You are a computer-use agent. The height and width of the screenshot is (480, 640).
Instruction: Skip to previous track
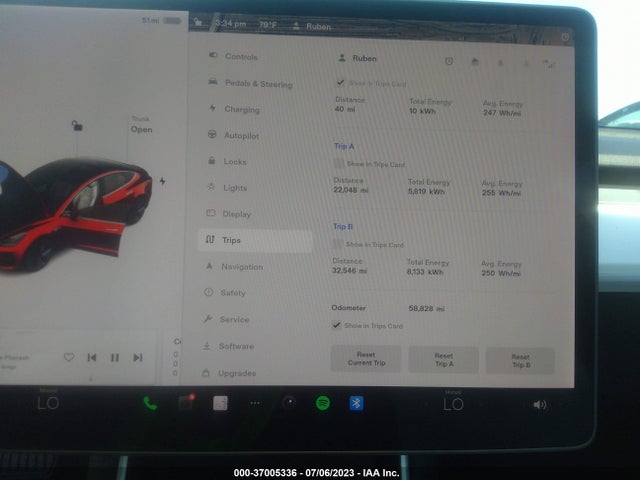coord(92,358)
